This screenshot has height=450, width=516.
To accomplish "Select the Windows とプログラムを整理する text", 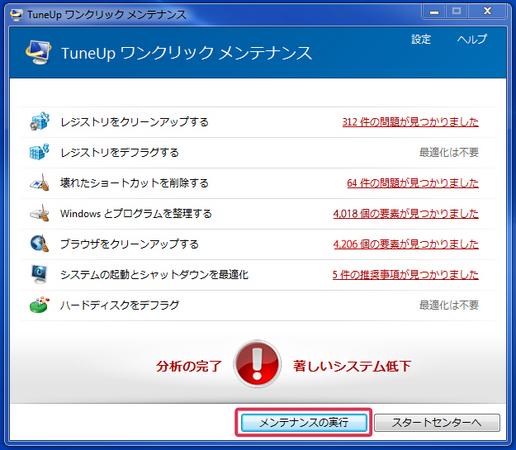I will (x=136, y=213).
